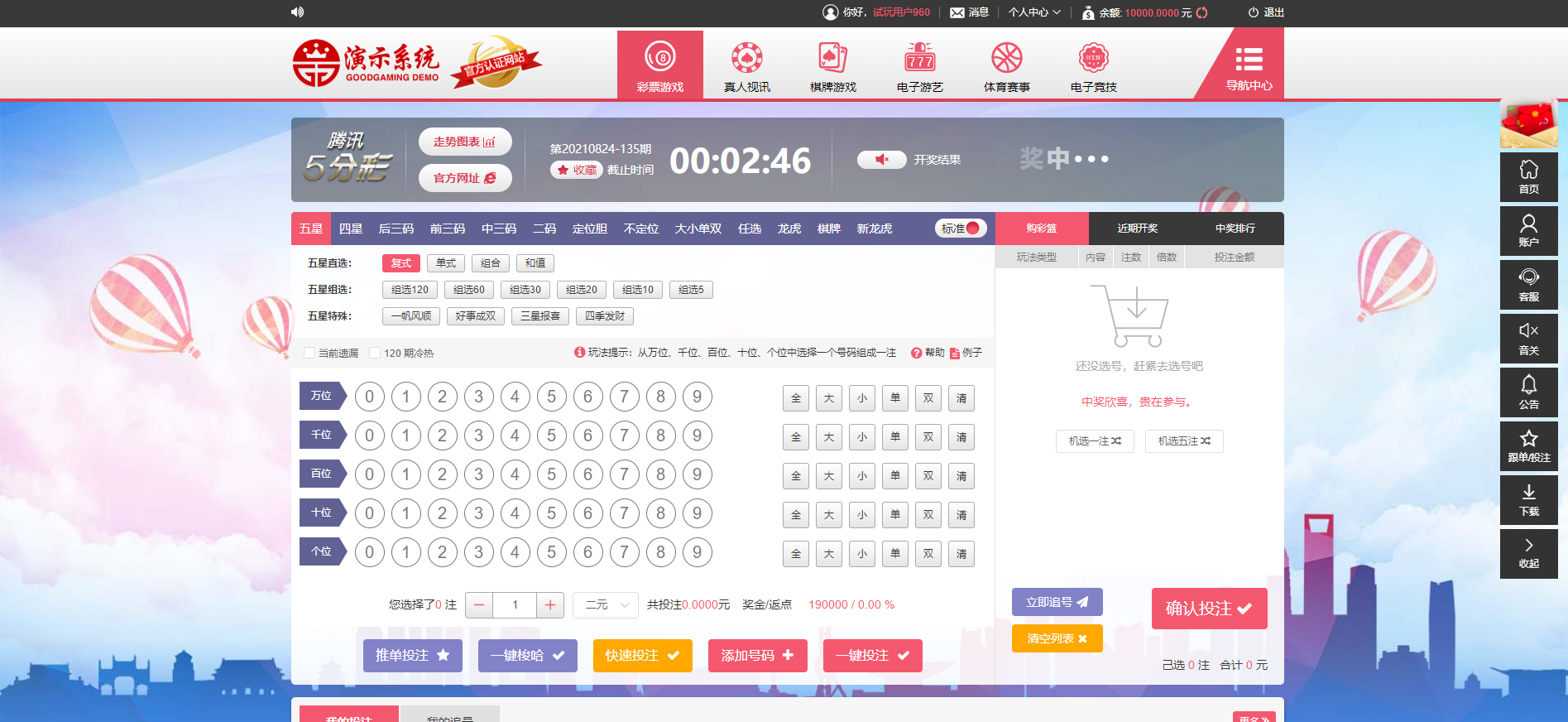Click the 走势图表 trend chart button
1568x722 pixels.
point(464,142)
